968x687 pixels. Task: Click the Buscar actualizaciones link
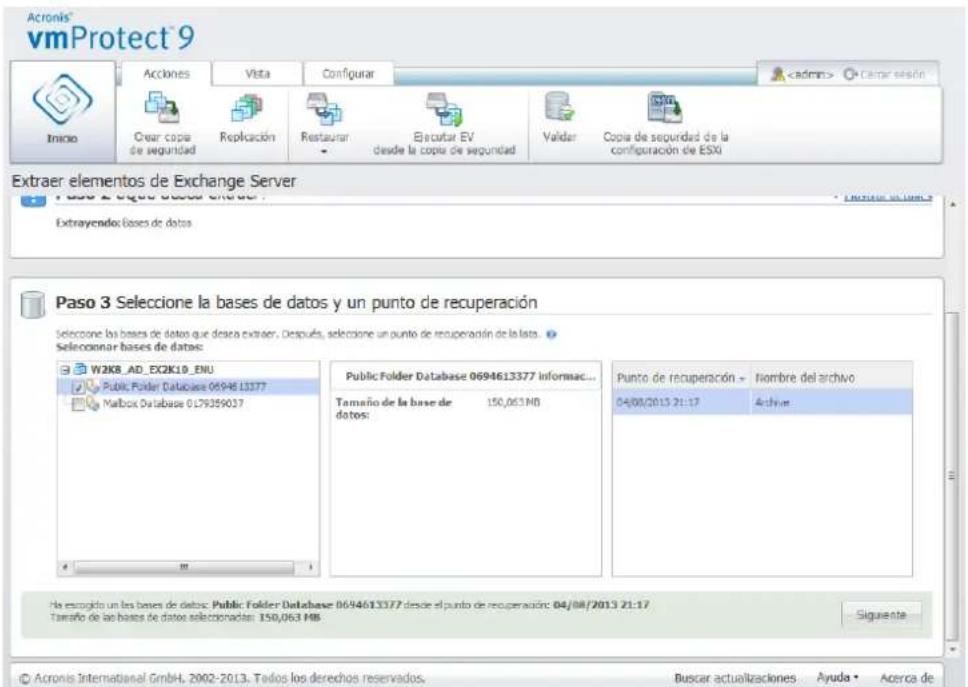pyautogui.click(x=735, y=678)
